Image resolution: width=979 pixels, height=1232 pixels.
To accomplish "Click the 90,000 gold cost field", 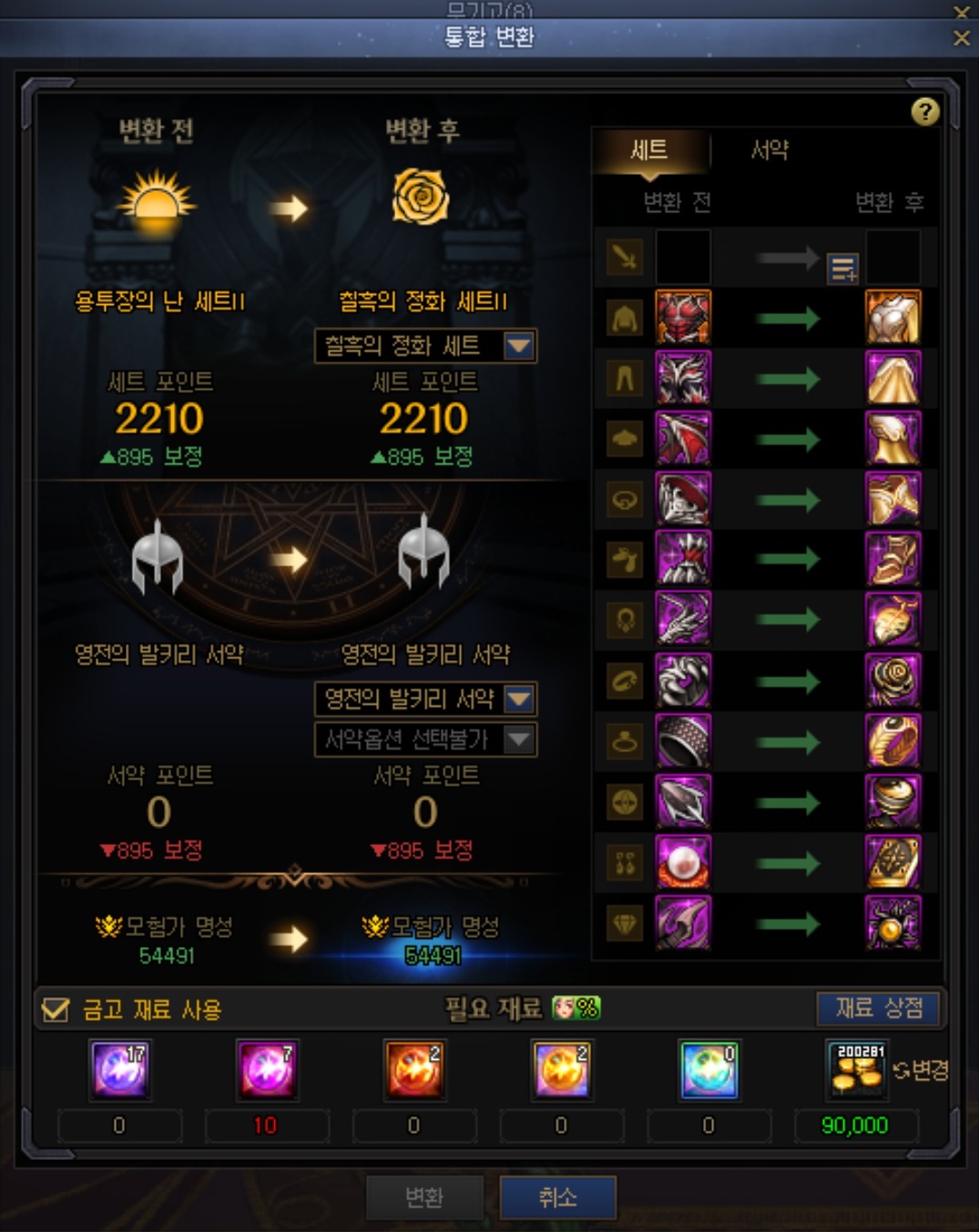I will tap(855, 1125).
